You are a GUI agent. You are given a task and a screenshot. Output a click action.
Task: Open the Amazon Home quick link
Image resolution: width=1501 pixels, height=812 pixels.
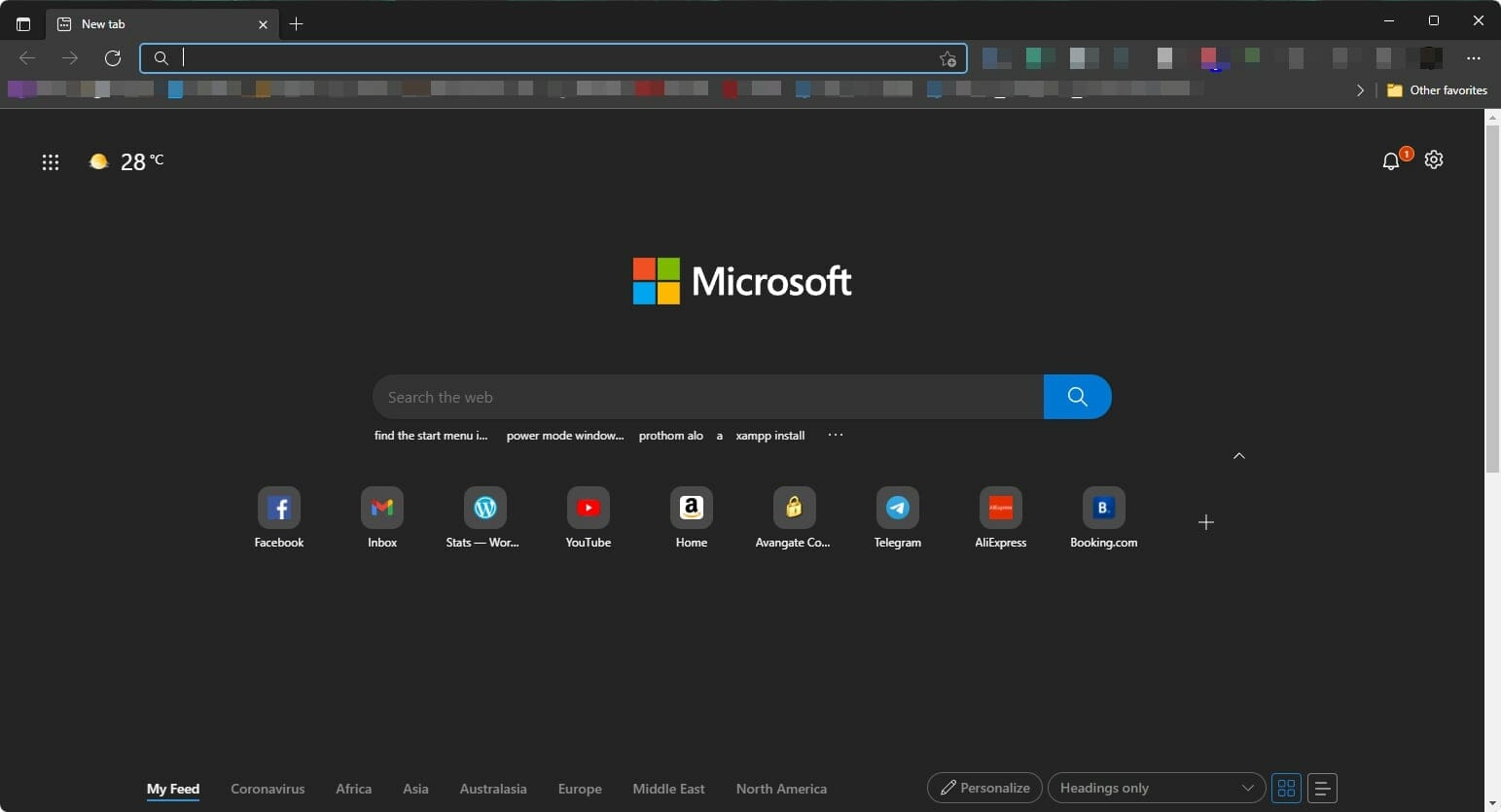click(x=692, y=518)
